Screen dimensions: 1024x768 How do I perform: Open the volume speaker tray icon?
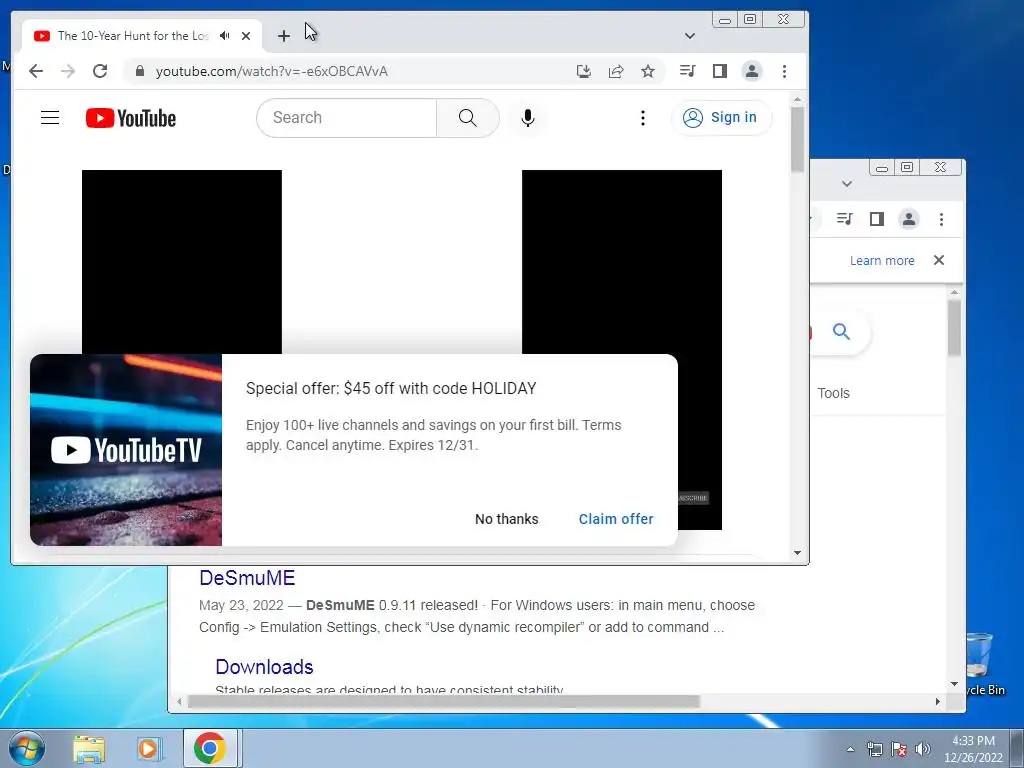click(922, 749)
